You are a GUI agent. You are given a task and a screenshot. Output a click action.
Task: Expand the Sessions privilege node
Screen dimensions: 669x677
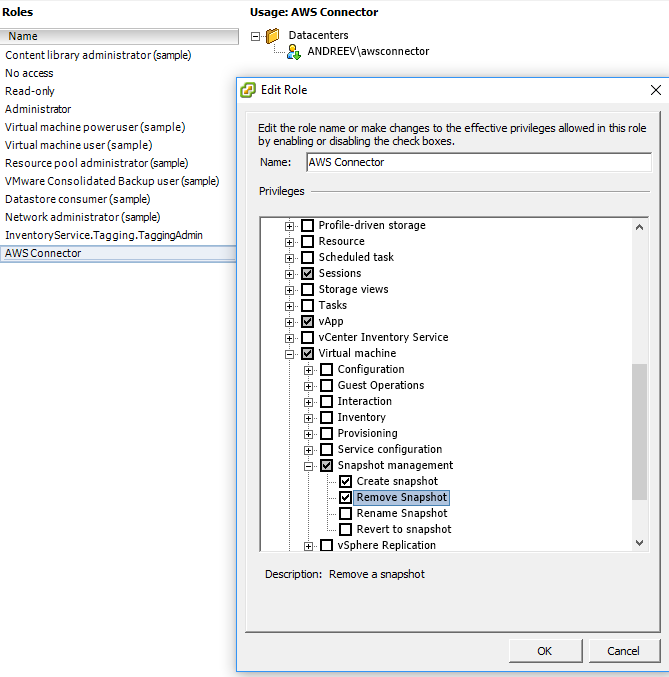(x=289, y=274)
